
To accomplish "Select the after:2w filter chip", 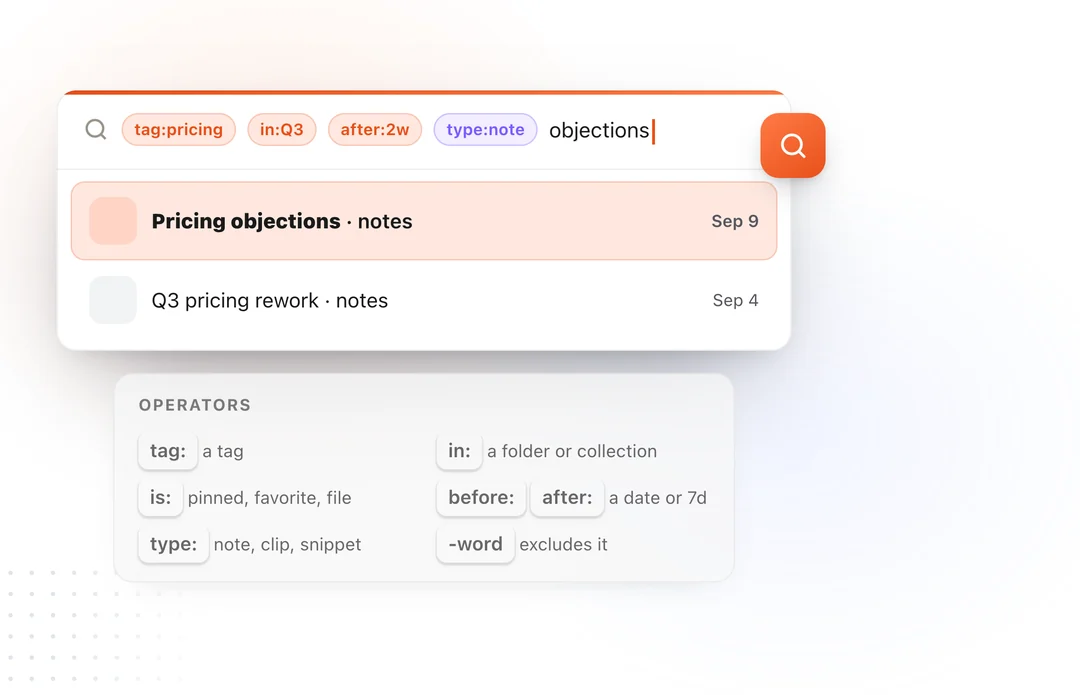I will click(375, 129).
